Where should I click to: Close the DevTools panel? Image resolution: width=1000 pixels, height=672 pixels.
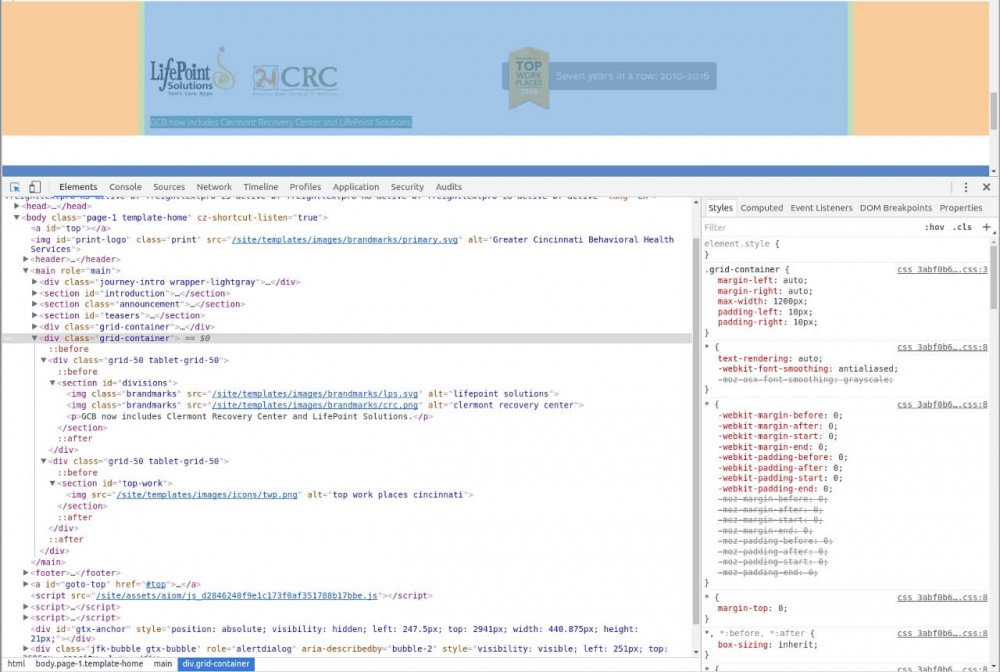tap(986, 187)
